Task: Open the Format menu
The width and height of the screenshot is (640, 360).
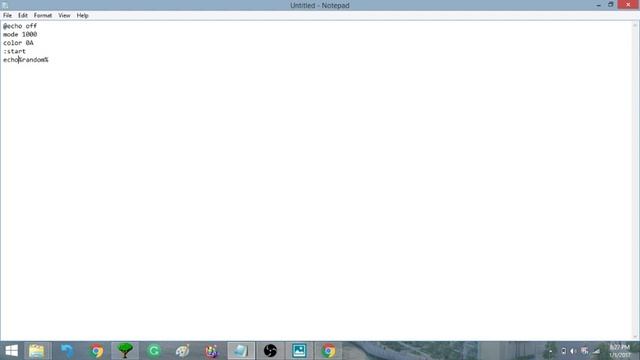Action: 43,16
